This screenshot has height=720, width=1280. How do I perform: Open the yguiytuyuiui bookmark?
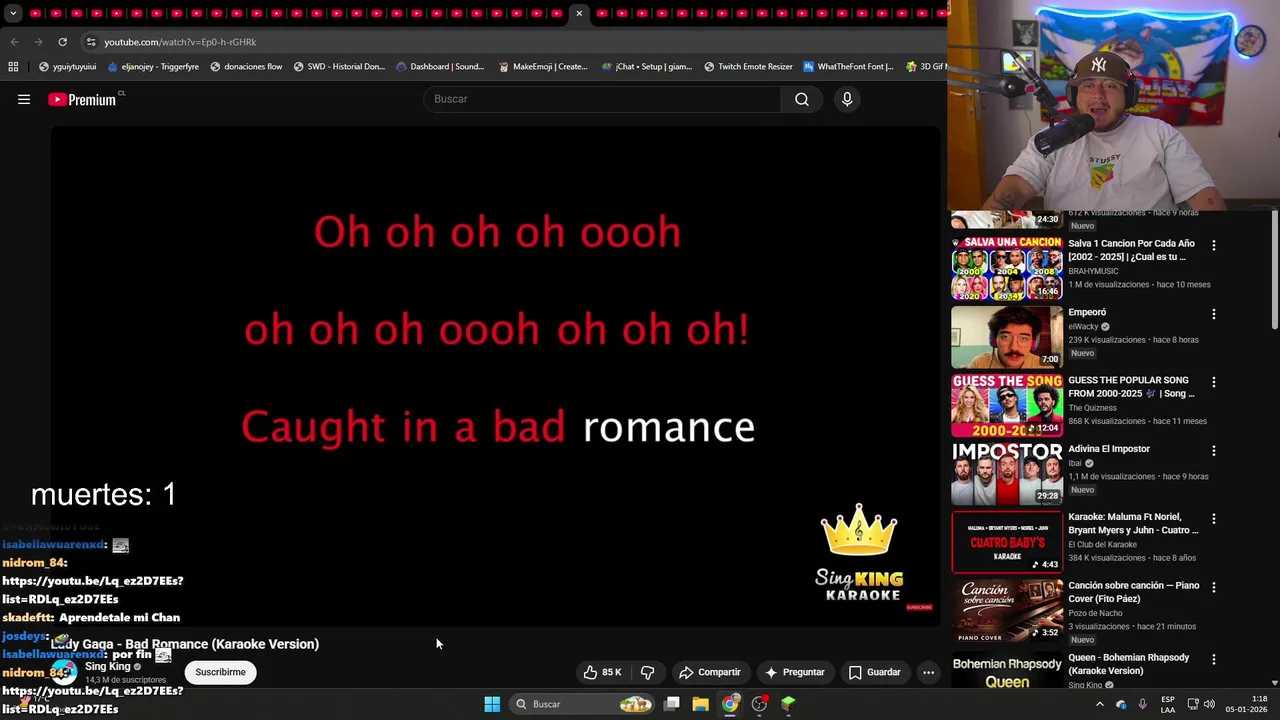[67, 67]
